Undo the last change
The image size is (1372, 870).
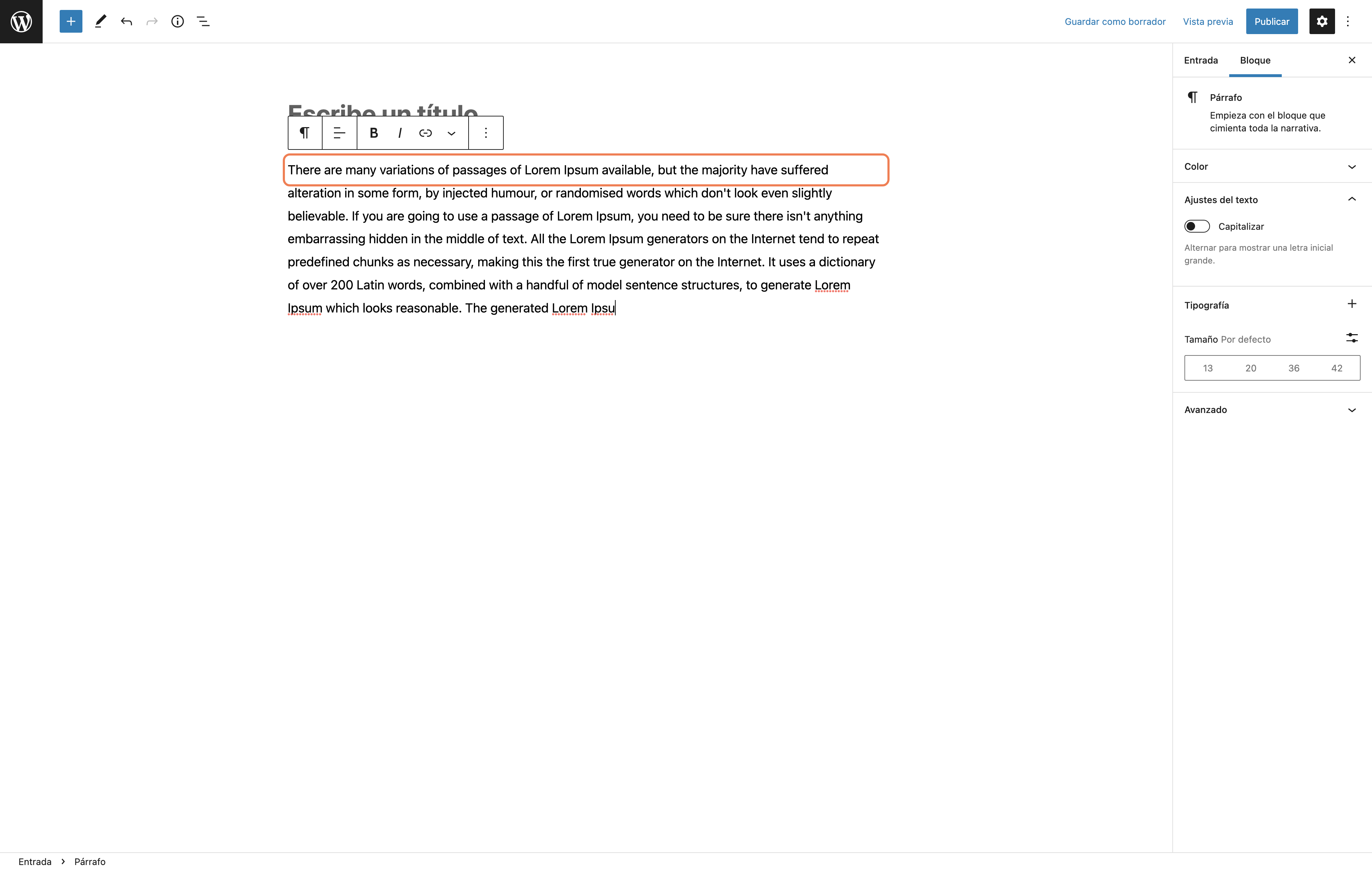click(126, 21)
